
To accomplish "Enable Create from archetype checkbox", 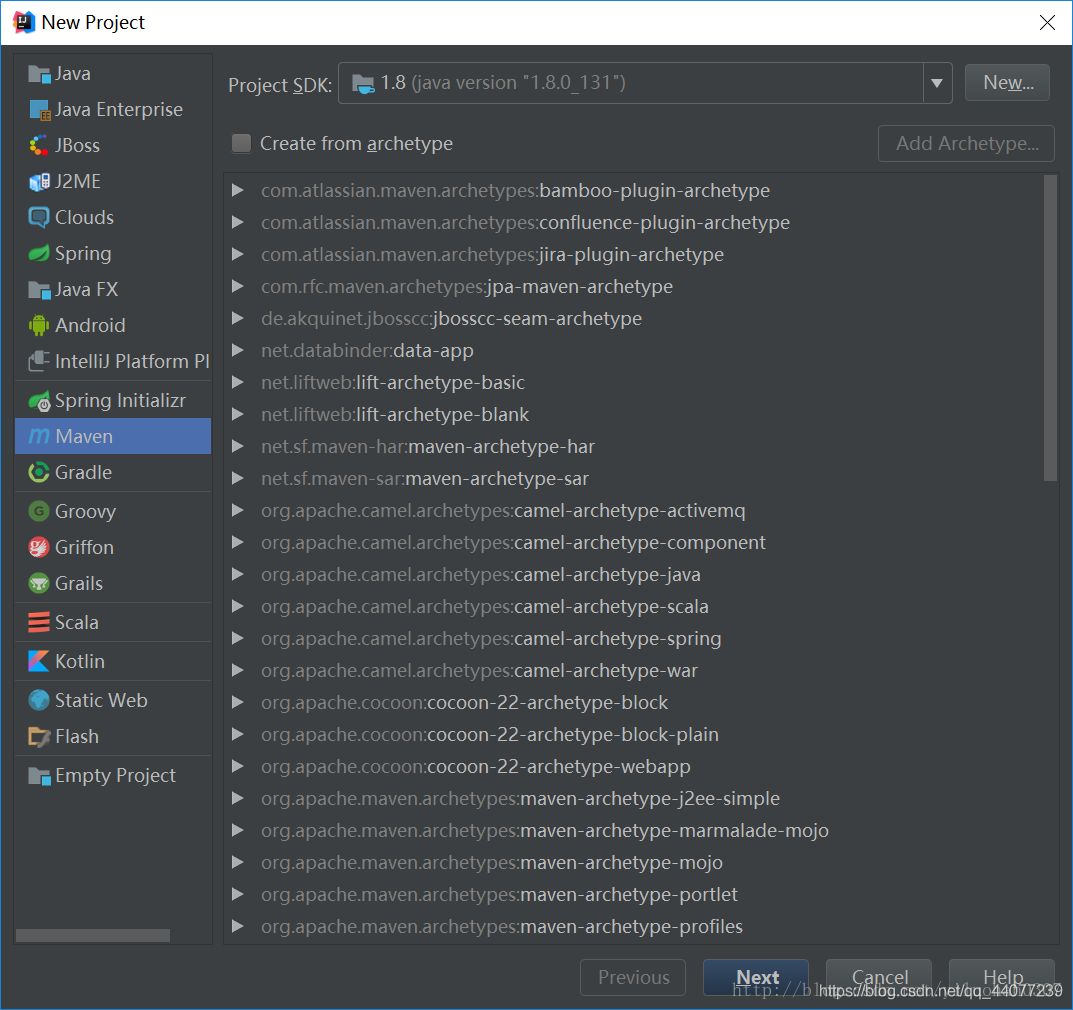I will [241, 144].
